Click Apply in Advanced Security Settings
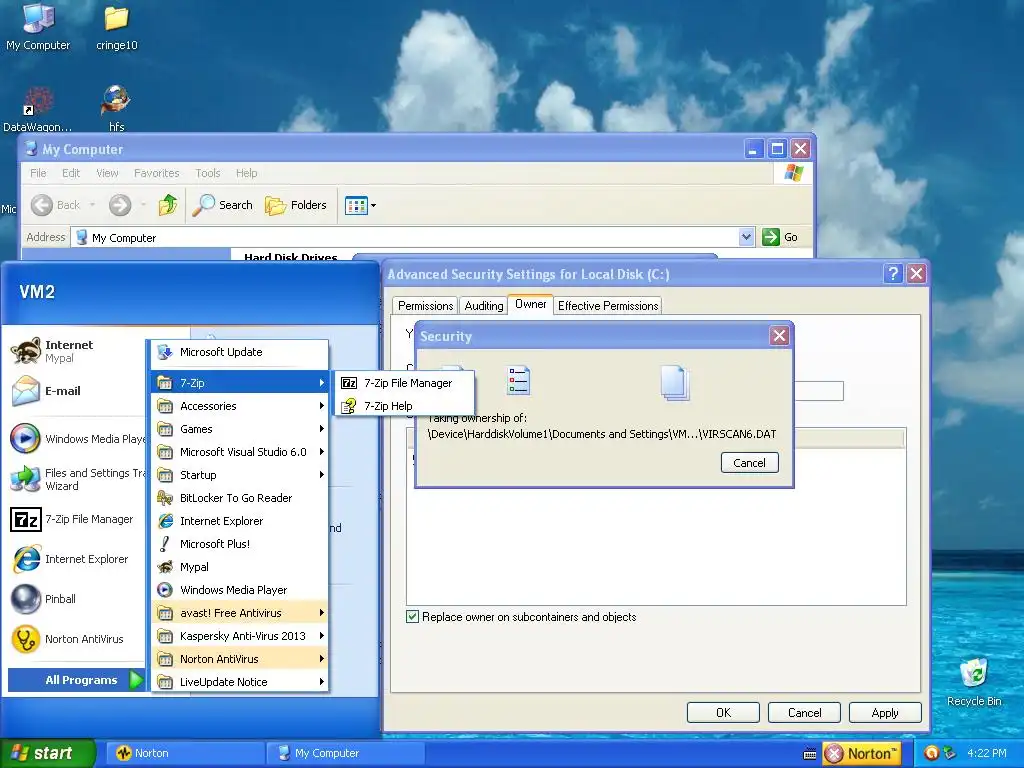The height and width of the screenshot is (768, 1024). (x=885, y=712)
